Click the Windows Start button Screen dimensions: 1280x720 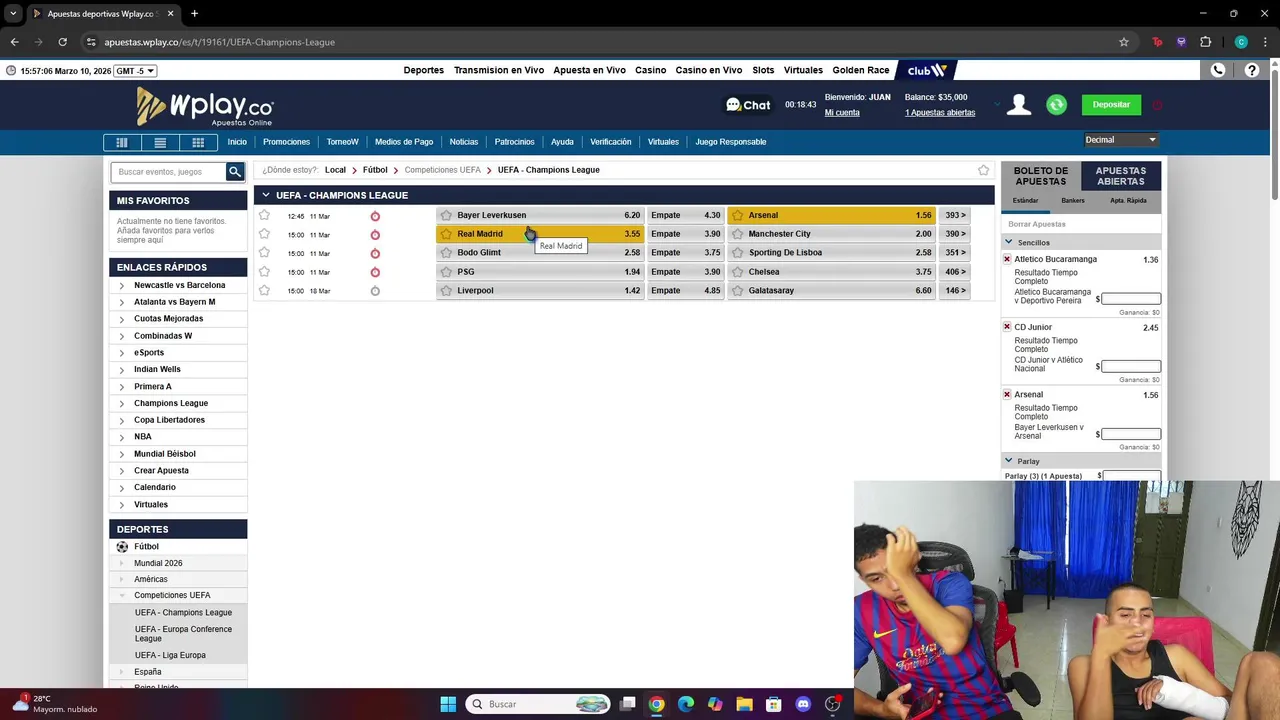pos(448,704)
